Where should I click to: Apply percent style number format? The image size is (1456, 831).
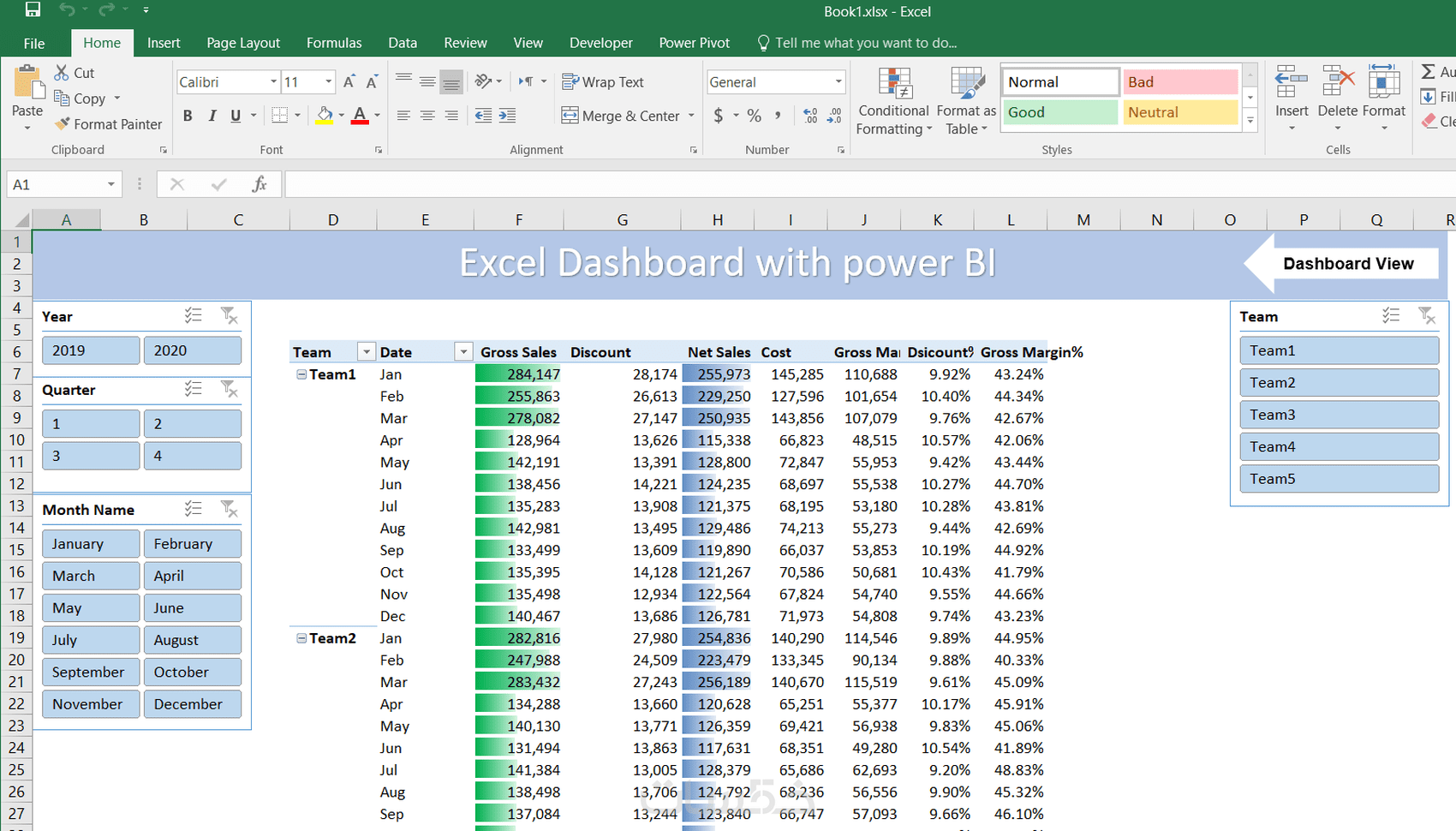[x=754, y=116]
